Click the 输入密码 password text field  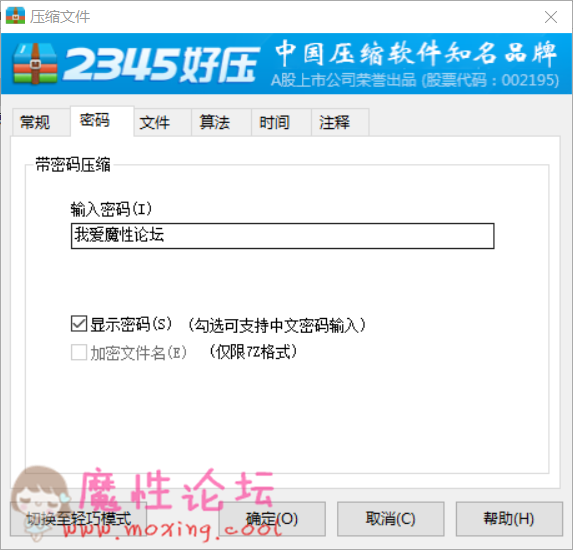(282, 236)
